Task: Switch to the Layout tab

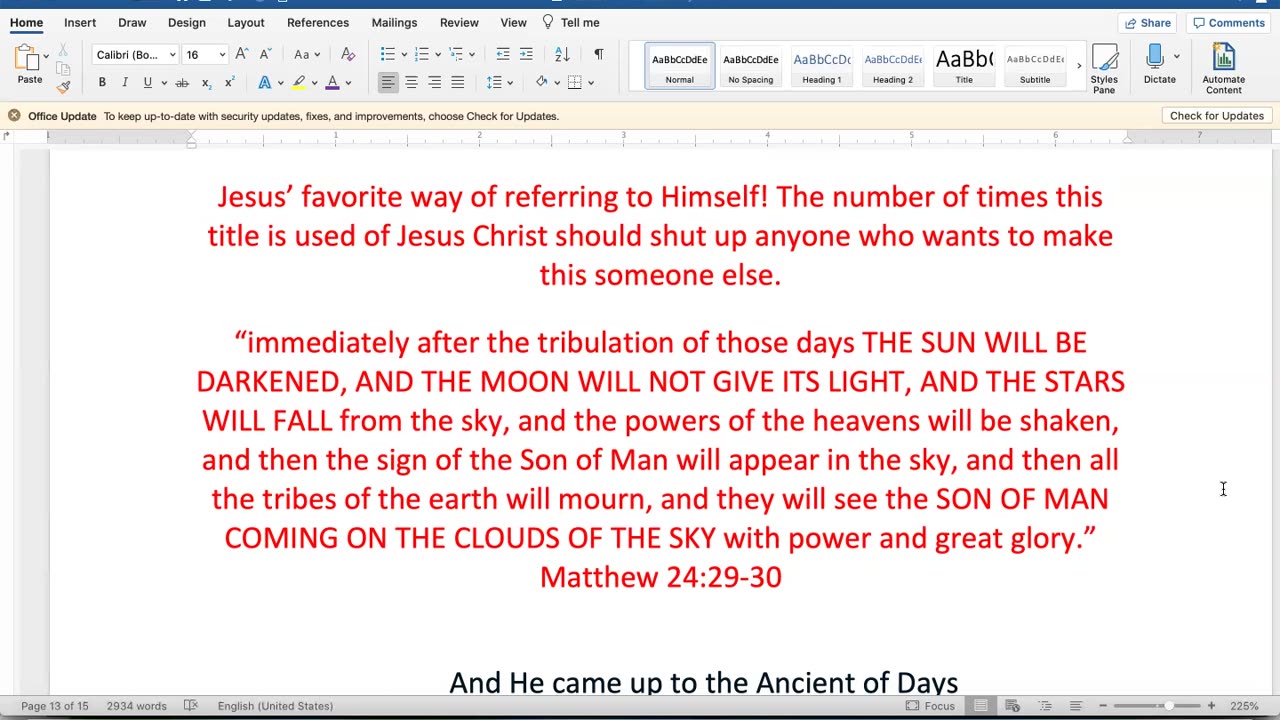Action: pyautogui.click(x=246, y=22)
